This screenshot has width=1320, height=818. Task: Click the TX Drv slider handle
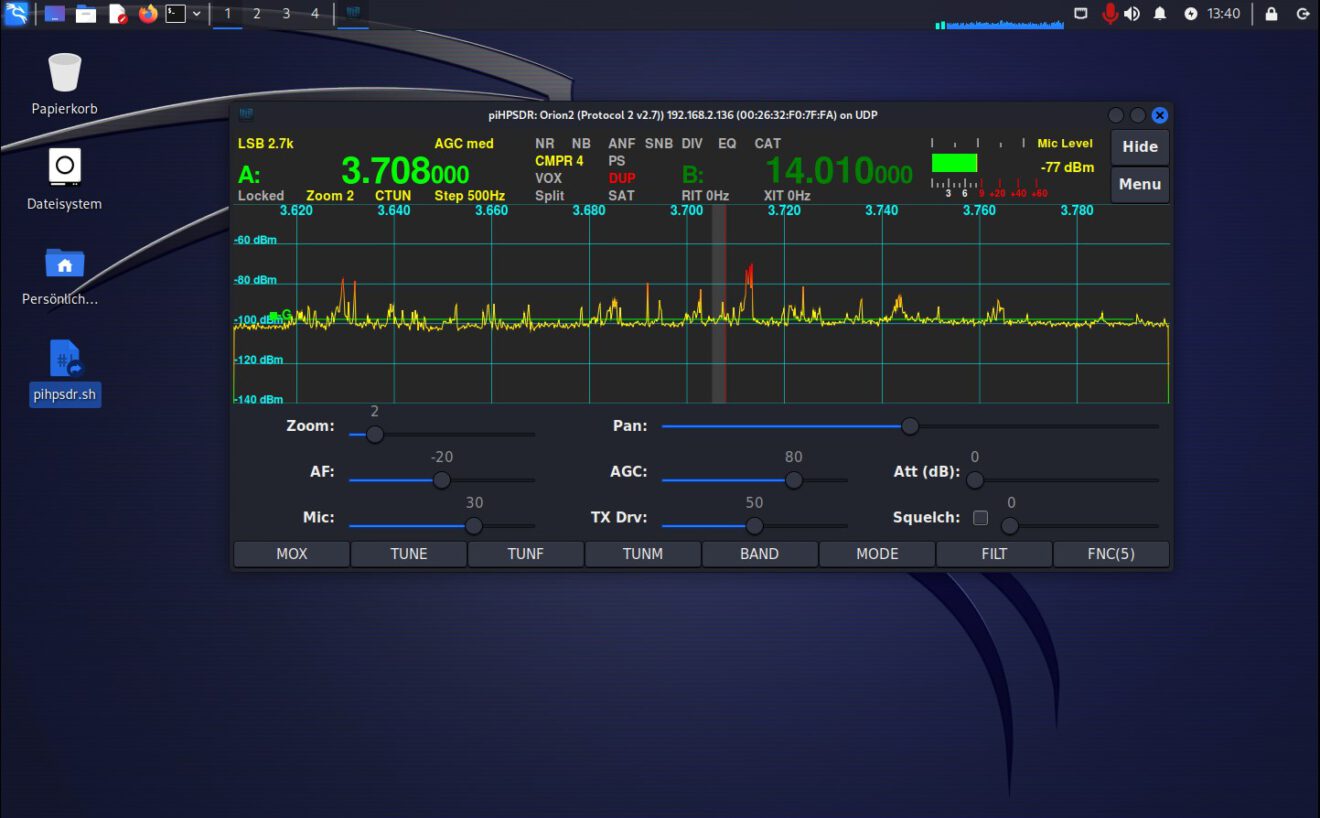755,526
